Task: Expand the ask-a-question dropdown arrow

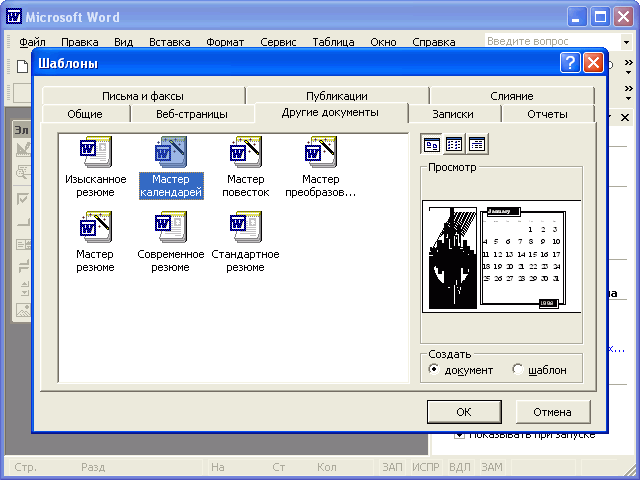Action: tap(626, 42)
